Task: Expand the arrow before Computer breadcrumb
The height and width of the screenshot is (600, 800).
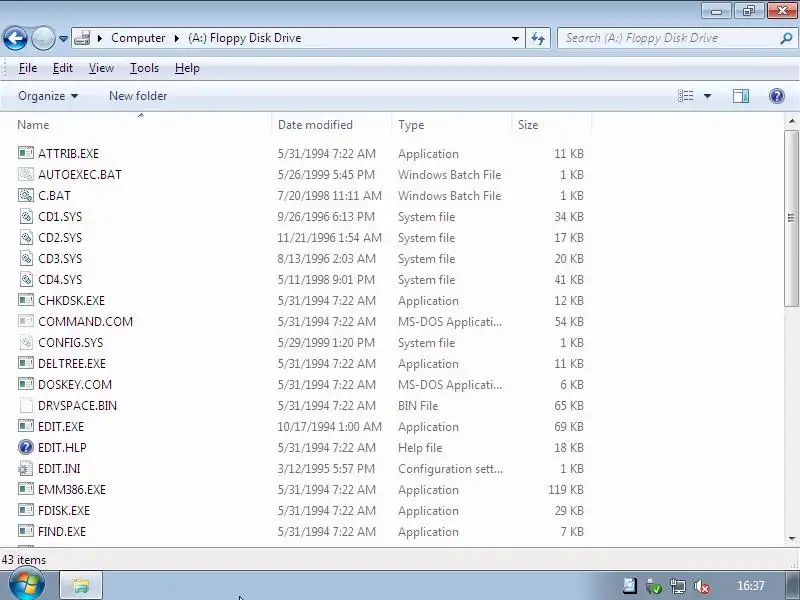Action: click(x=100, y=38)
